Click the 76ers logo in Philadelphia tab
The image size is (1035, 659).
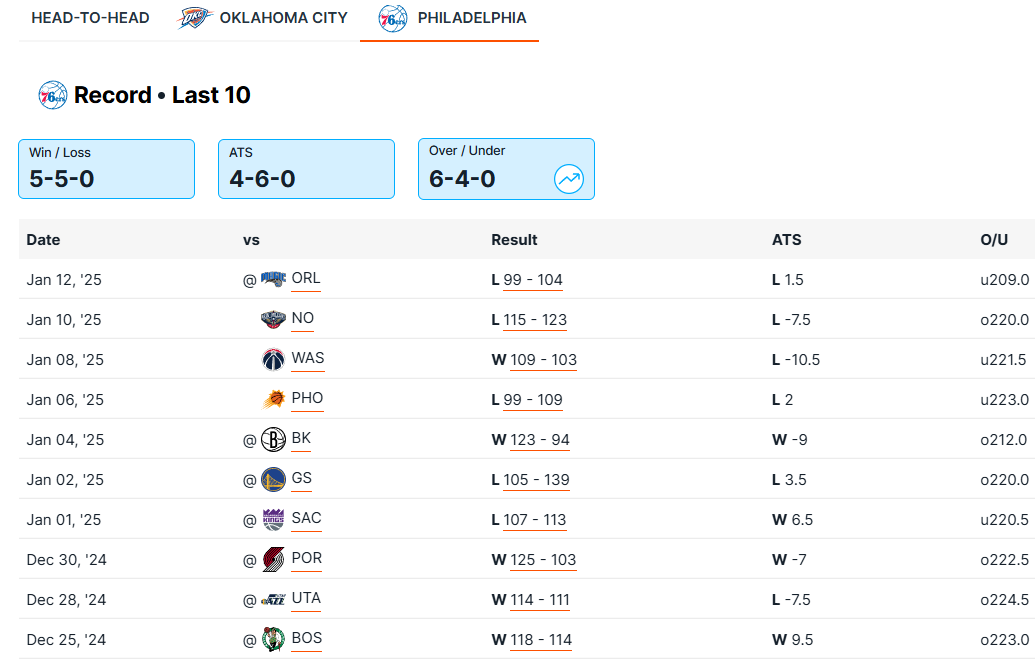[x=392, y=18]
